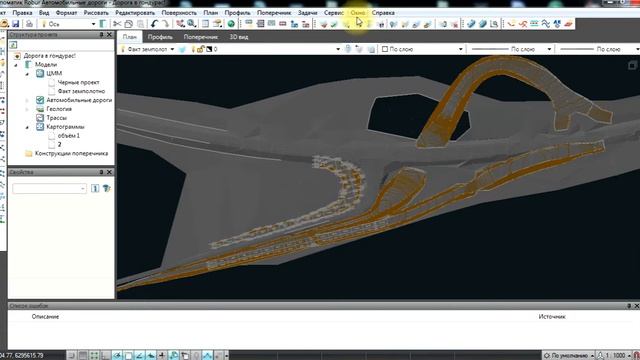
Task: Click the icon at the right end of the toolbar
Action: (569, 24)
